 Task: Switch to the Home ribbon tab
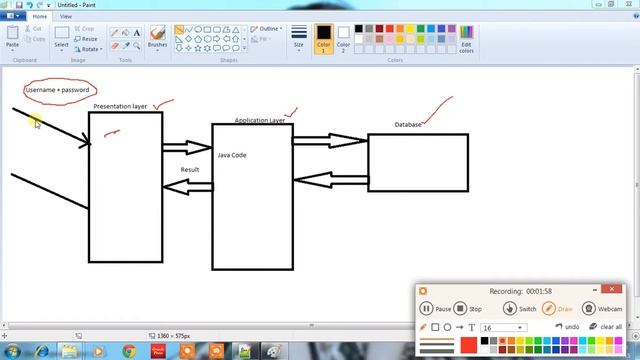click(40, 16)
